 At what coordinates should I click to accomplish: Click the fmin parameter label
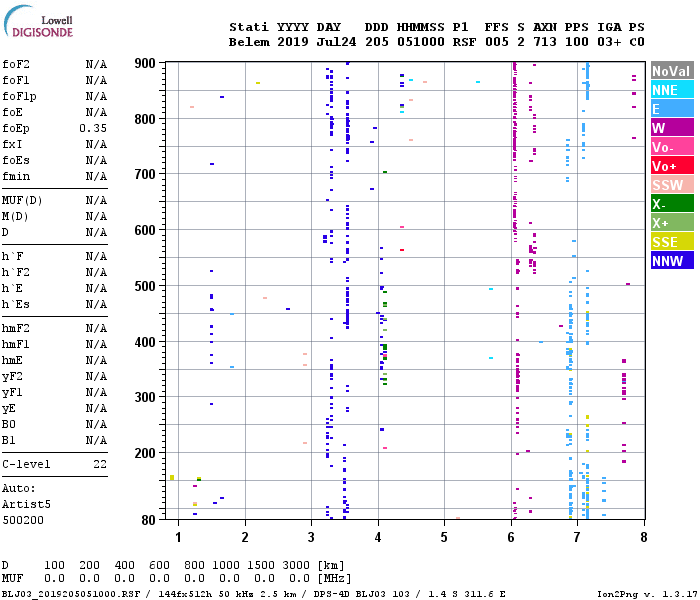coord(16,176)
